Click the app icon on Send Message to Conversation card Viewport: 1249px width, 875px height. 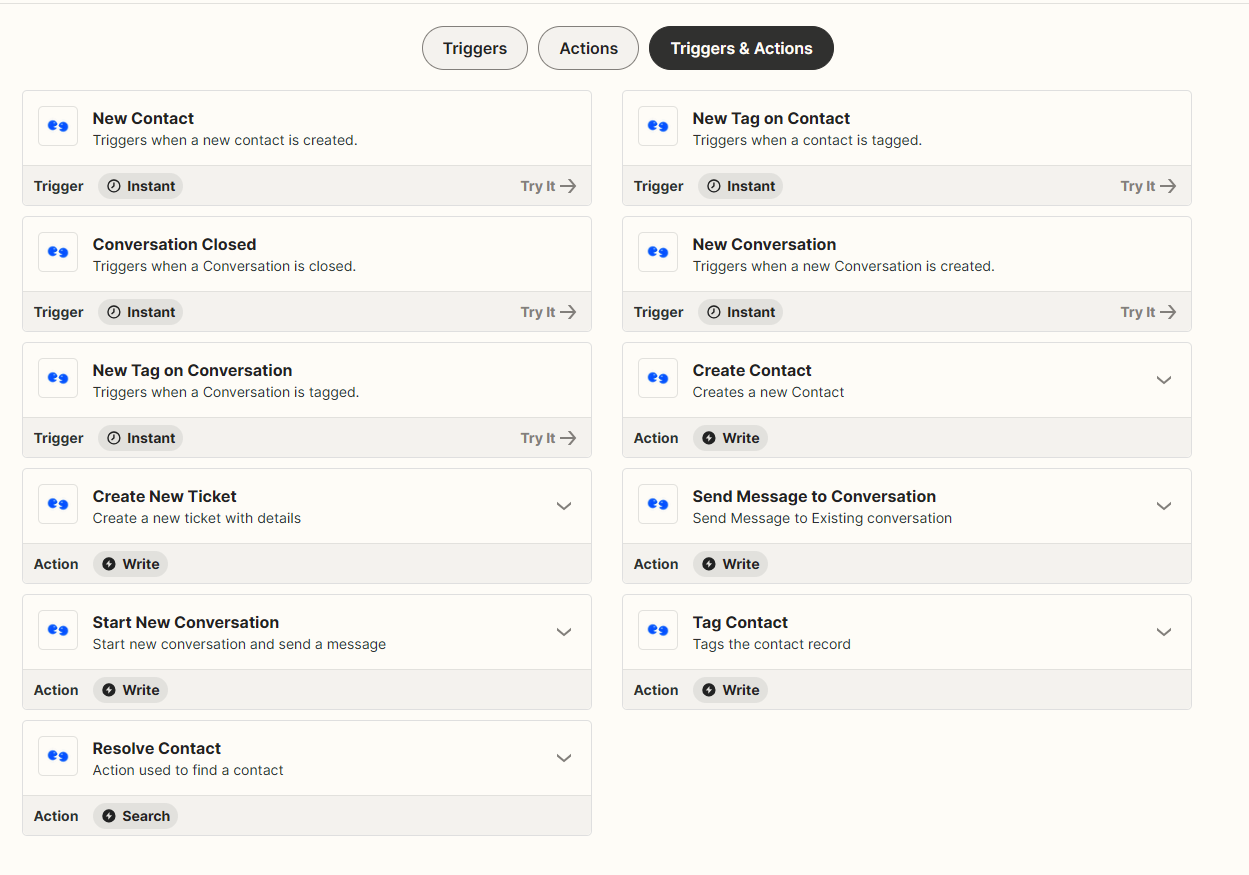[658, 505]
